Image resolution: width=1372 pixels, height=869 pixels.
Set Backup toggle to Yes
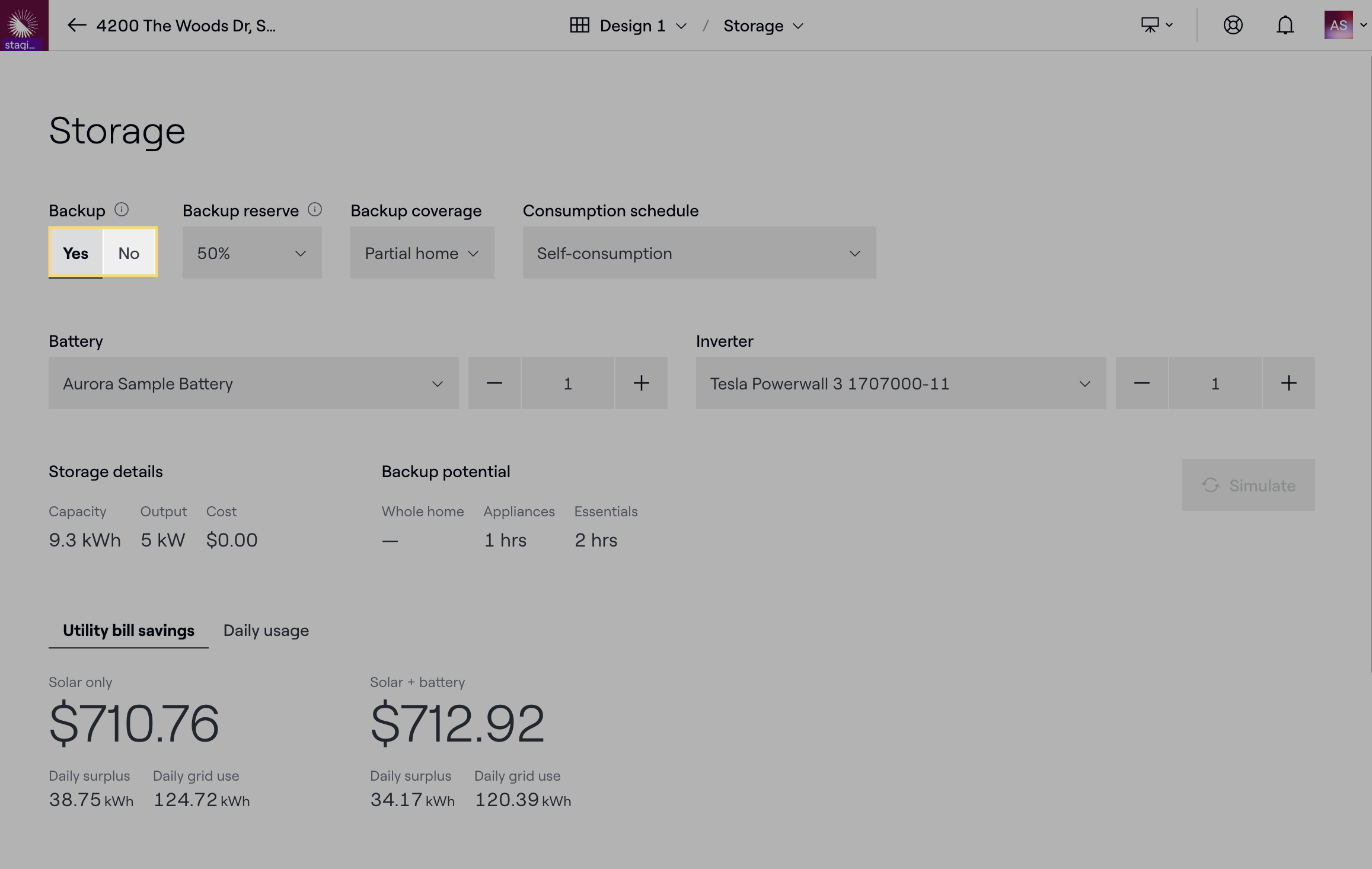(x=76, y=253)
